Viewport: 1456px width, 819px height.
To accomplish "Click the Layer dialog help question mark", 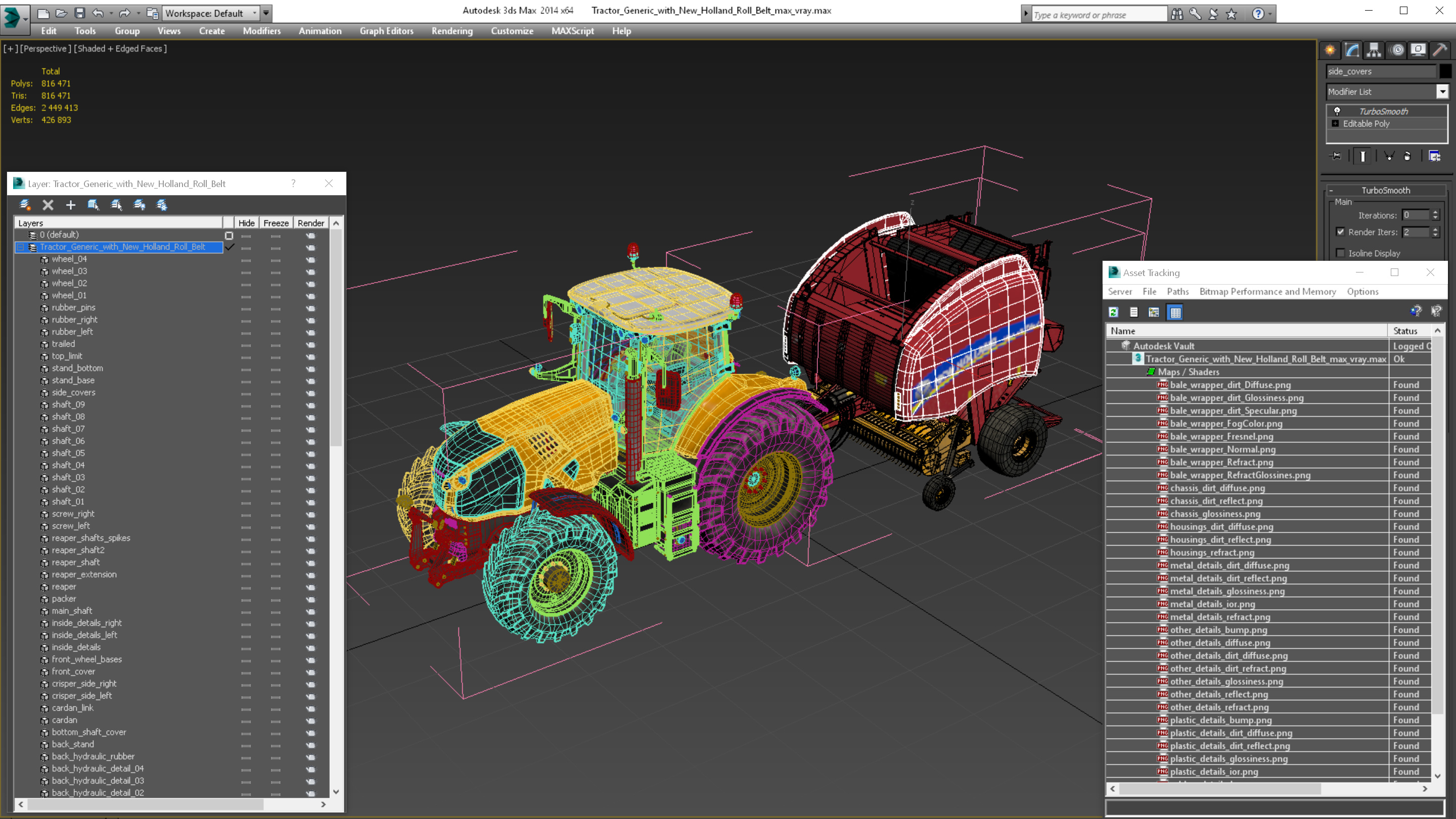I will click(x=293, y=184).
